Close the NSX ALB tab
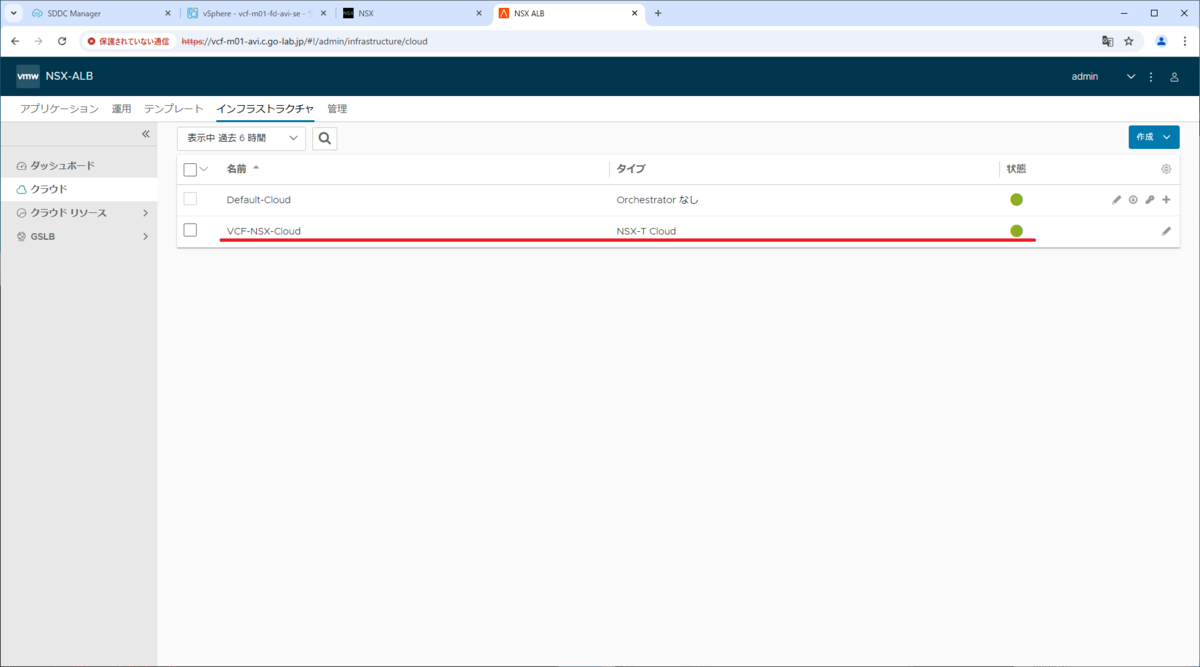 pos(632,13)
